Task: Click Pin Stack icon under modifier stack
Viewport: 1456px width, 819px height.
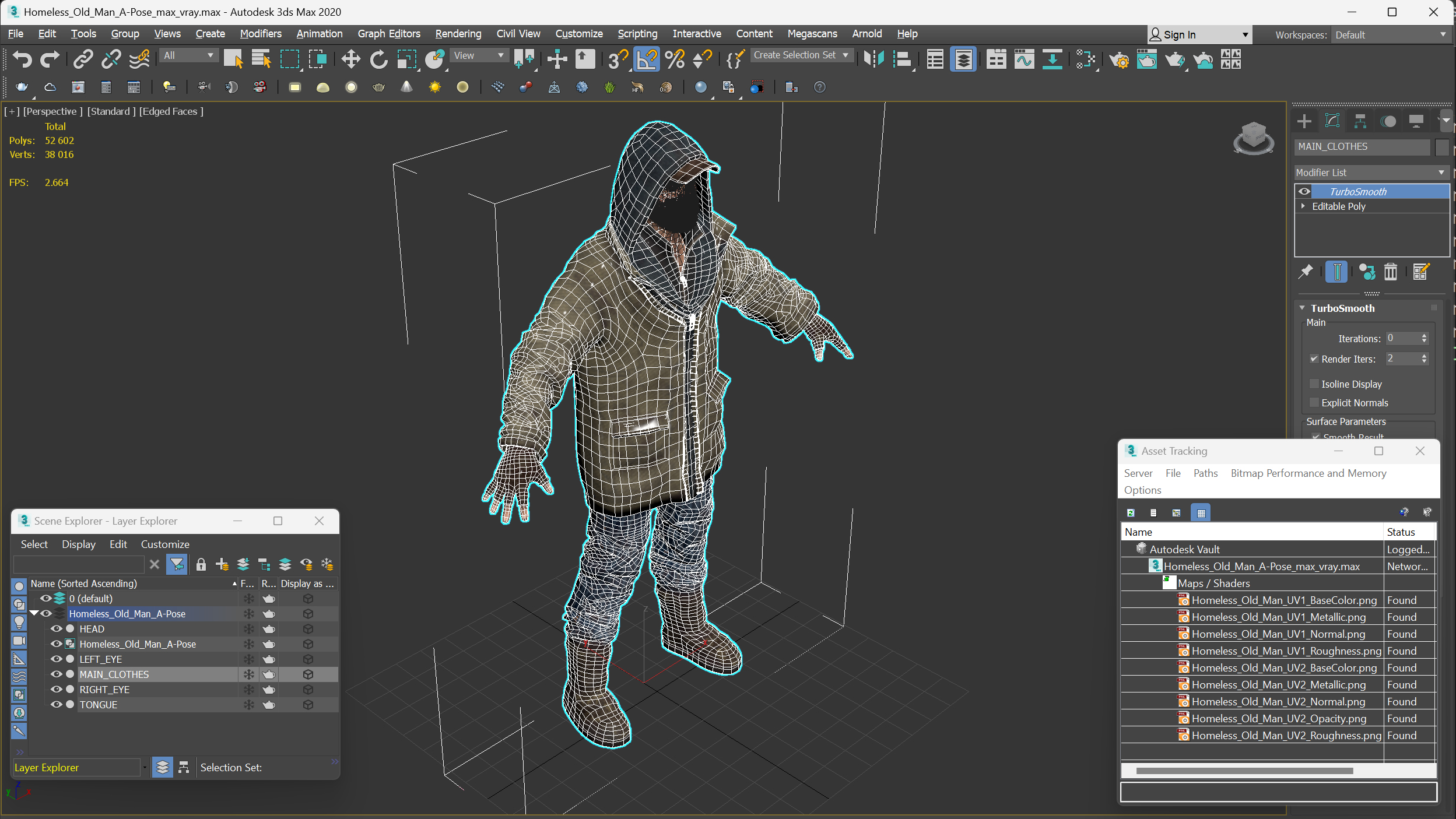Action: click(x=1306, y=272)
